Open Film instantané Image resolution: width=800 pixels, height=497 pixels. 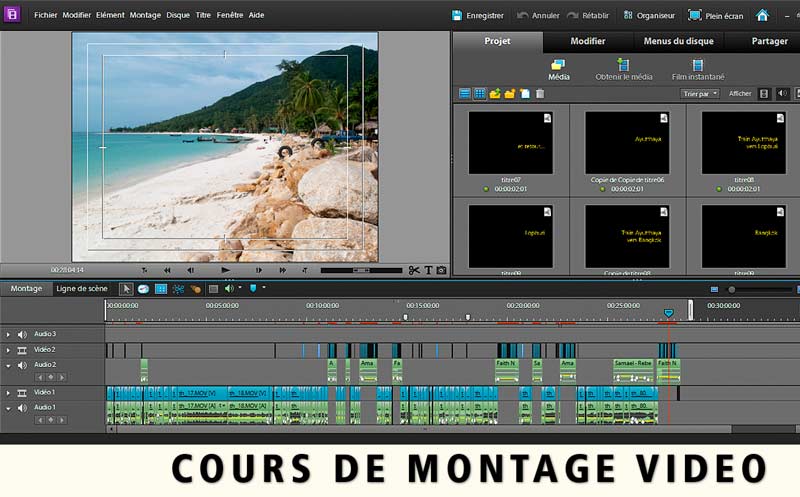pos(697,69)
